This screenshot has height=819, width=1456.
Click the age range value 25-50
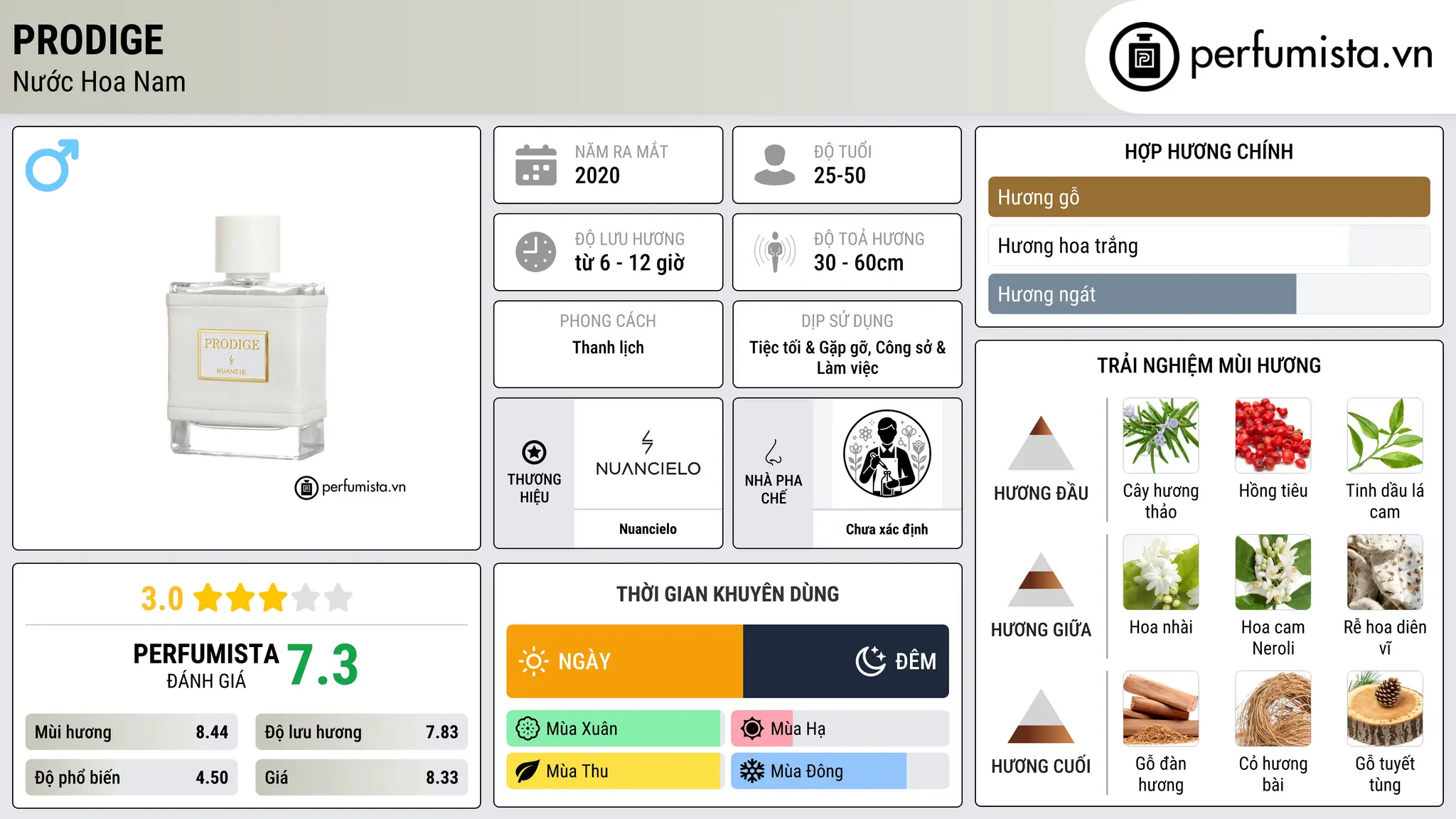point(840,176)
